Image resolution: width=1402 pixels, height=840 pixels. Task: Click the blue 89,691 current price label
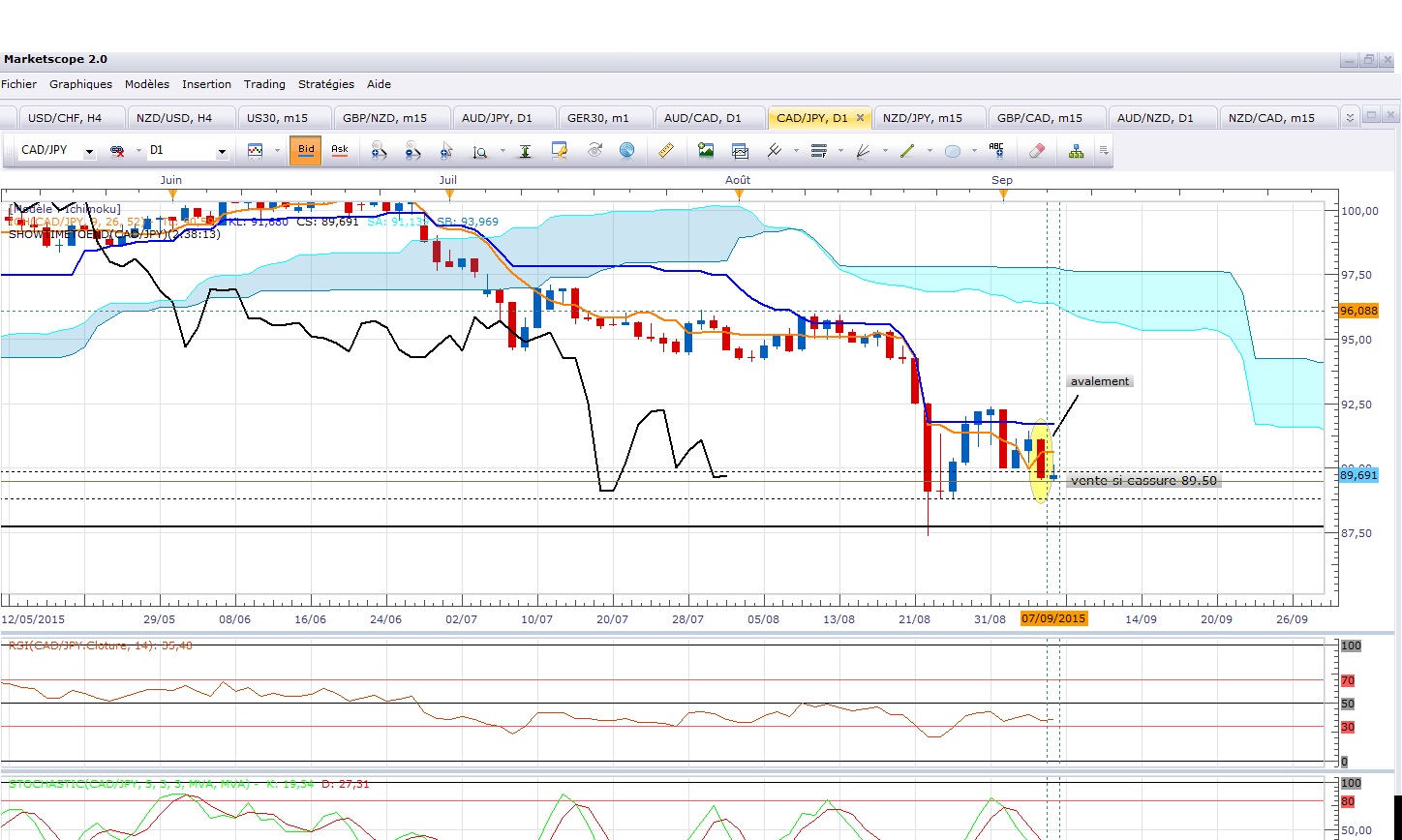click(x=1358, y=475)
